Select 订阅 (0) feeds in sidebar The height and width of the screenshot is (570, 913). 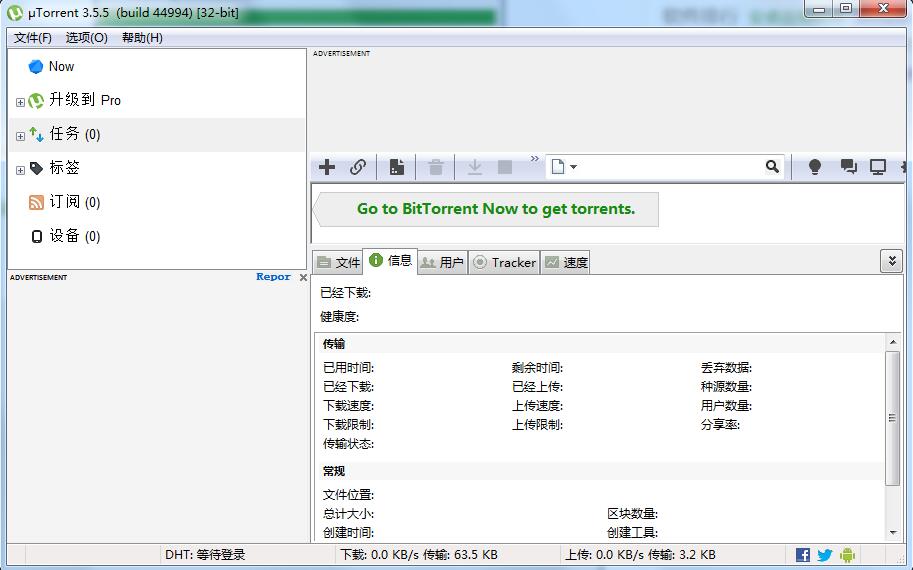coord(74,202)
